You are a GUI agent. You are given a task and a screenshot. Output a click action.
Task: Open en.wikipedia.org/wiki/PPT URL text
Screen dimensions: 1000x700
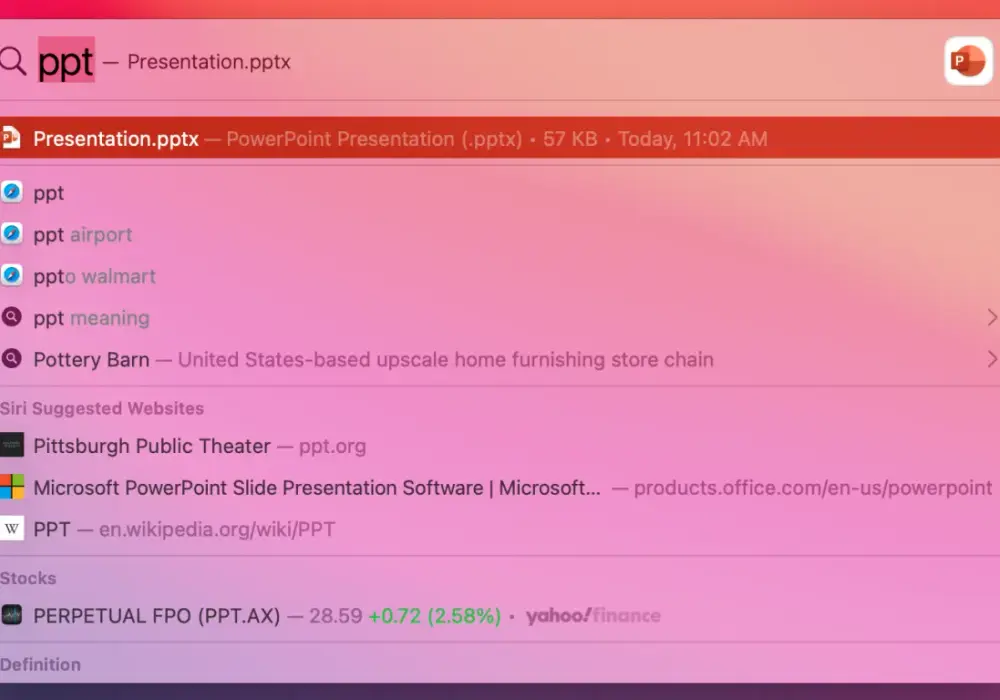point(217,529)
